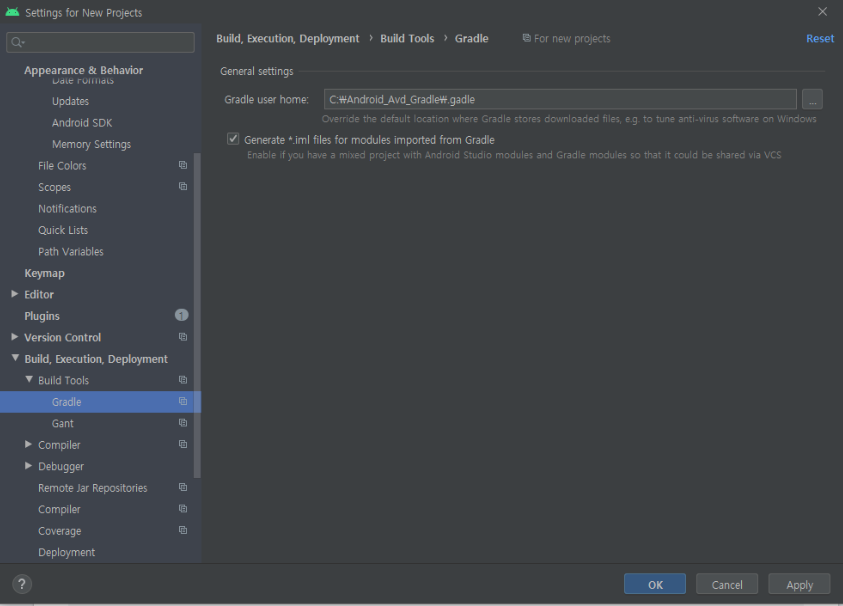This screenshot has height=606, width=843.
Task: Click the OK button
Action: [655, 584]
